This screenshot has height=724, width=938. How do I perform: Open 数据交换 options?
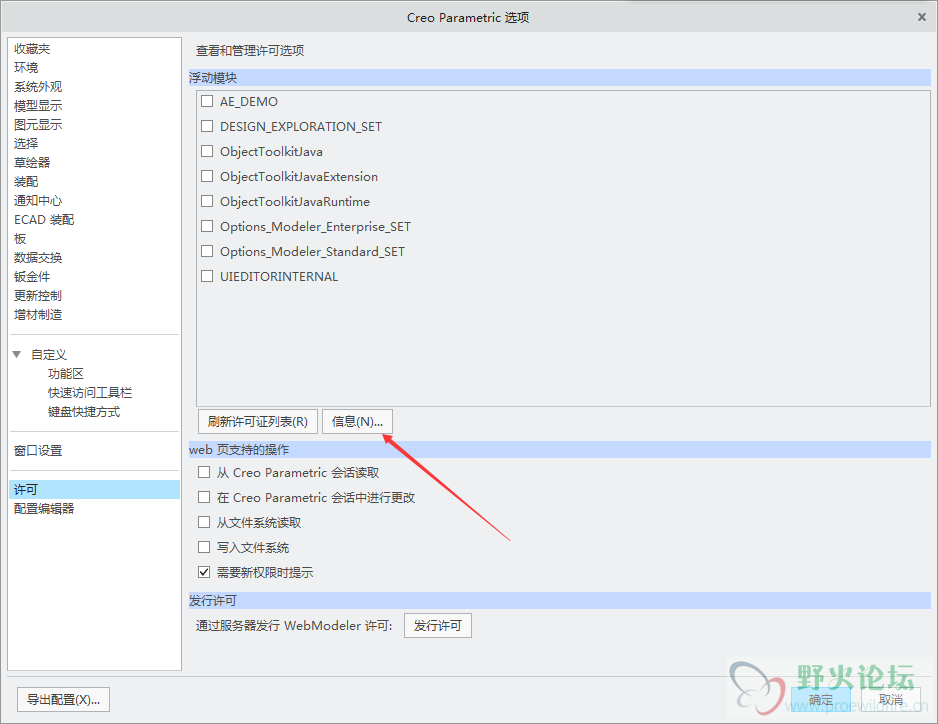pyautogui.click(x=38, y=258)
